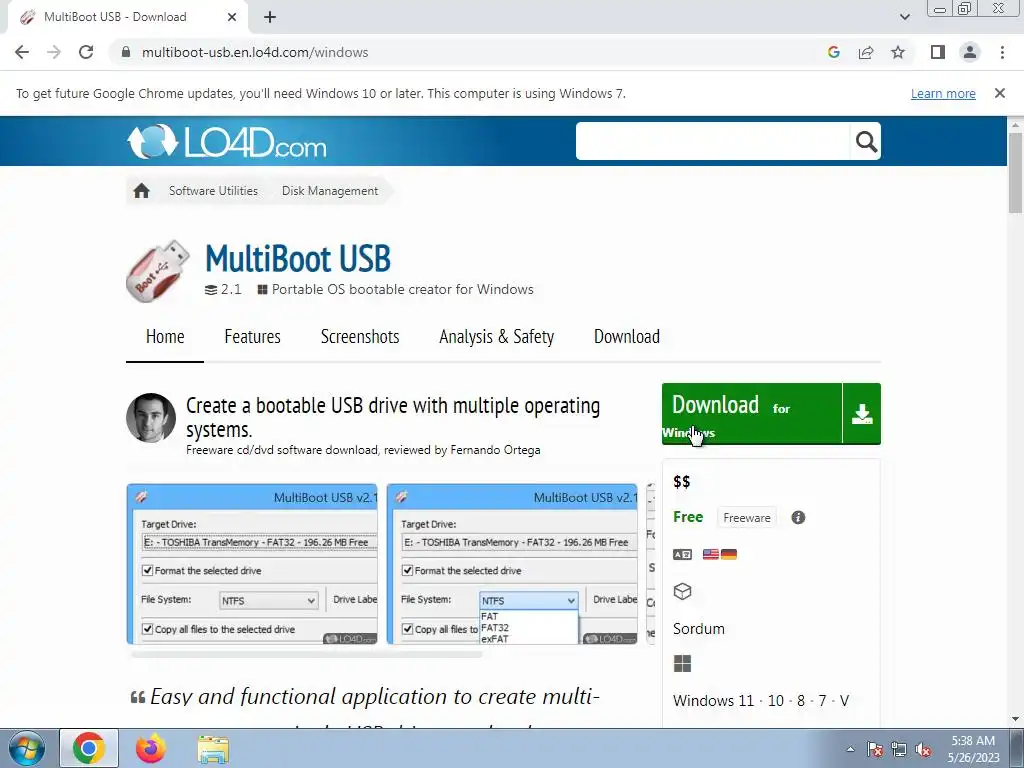Click the German flag icon
Viewport: 1024px width, 768px height.
(x=729, y=554)
